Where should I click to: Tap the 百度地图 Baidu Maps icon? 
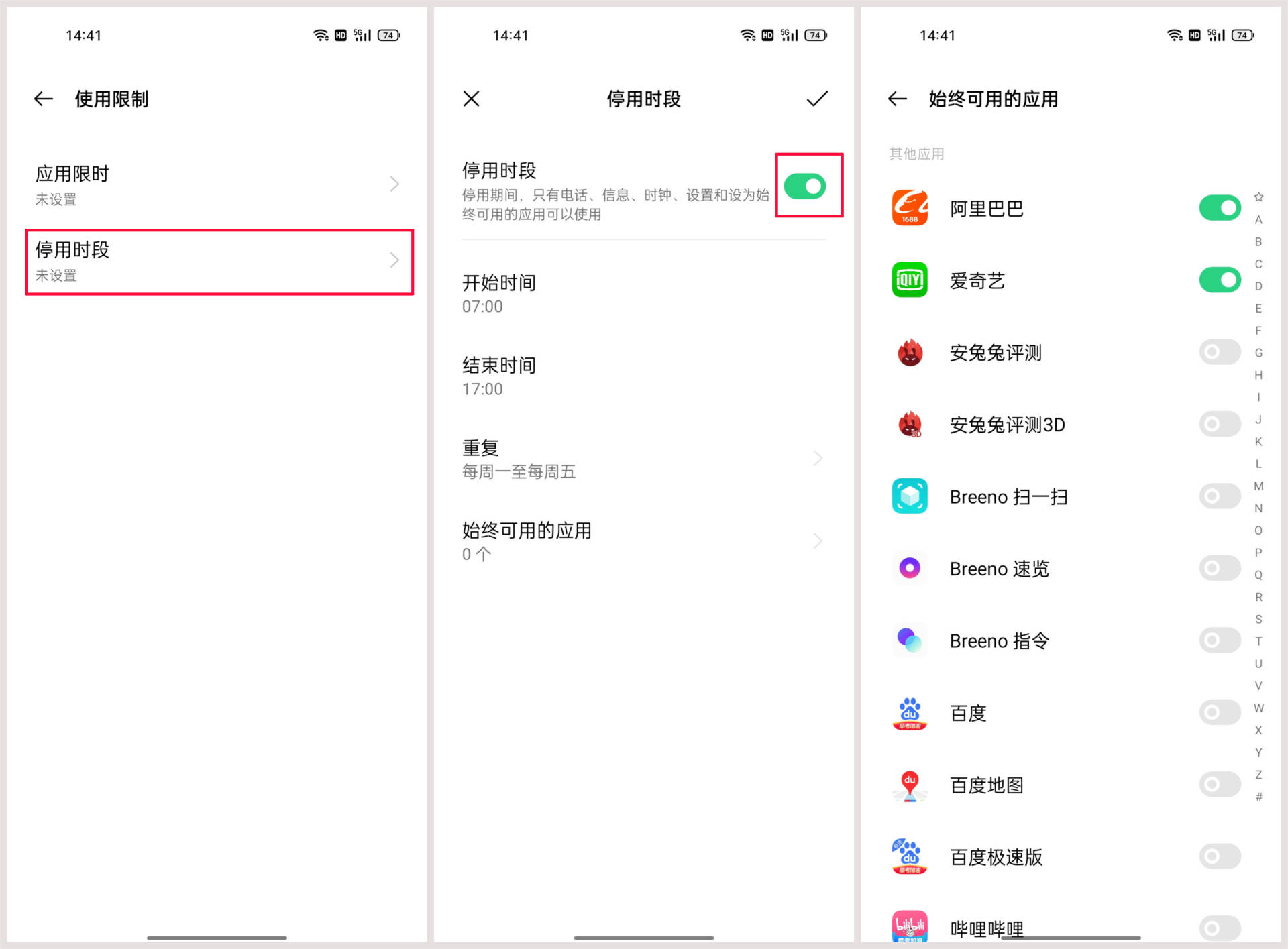point(909,785)
